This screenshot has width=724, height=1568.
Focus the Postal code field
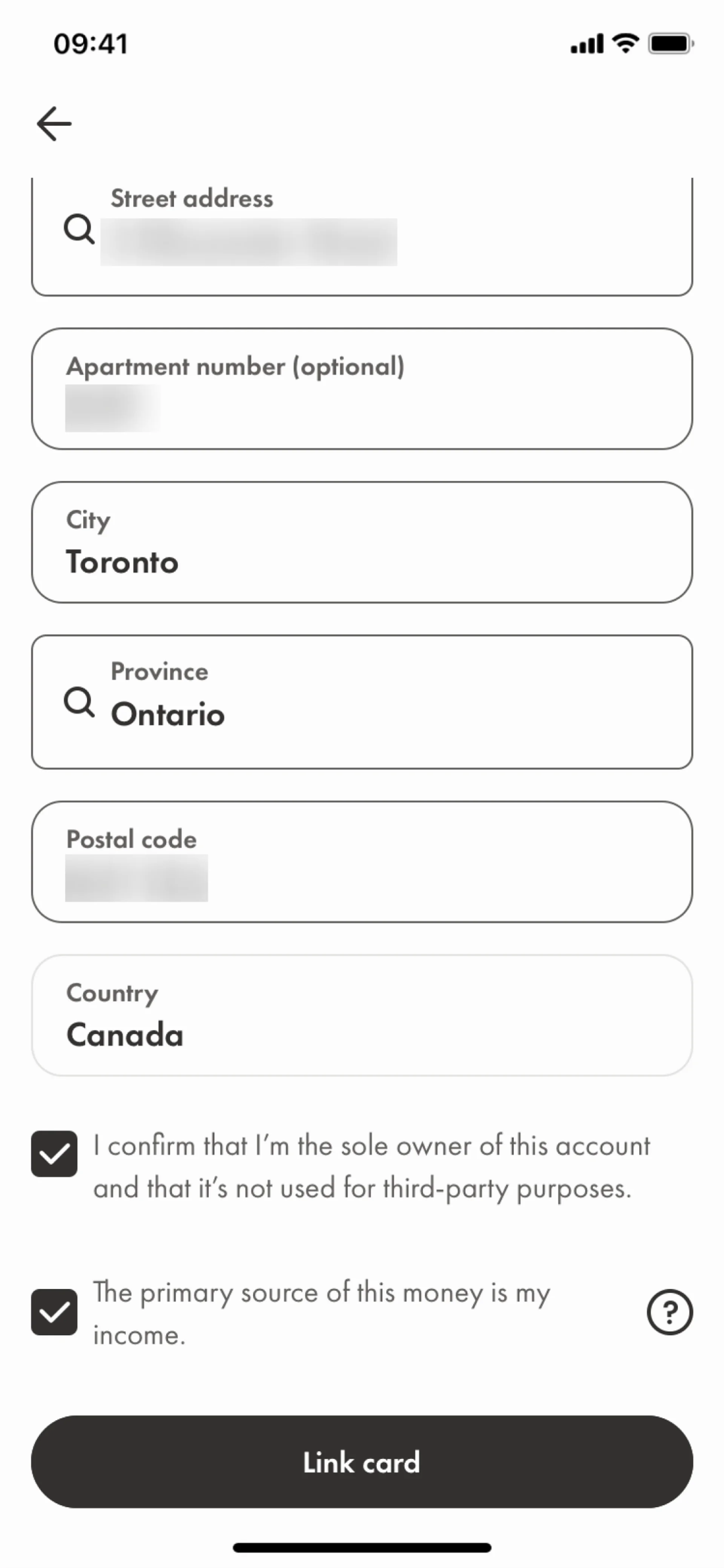(361, 861)
